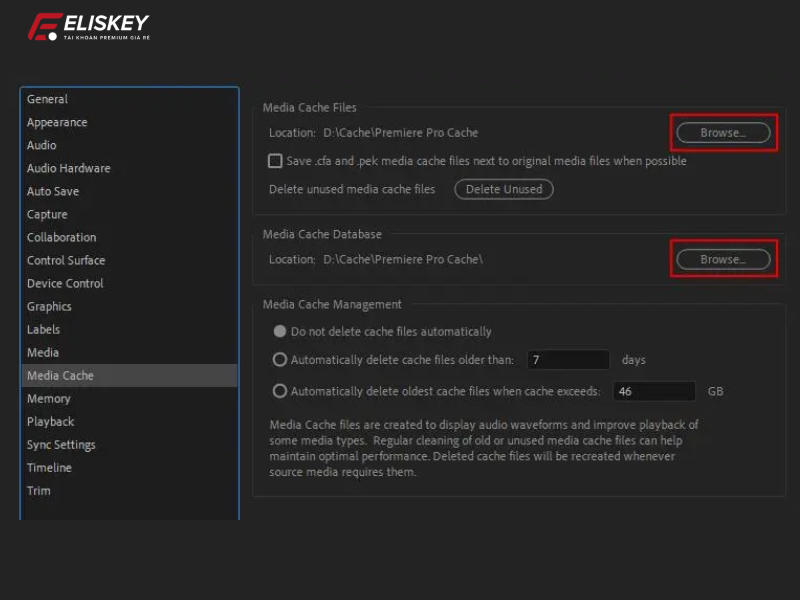800x600 pixels.
Task: Open the Graphics preferences section
Action: [49, 306]
